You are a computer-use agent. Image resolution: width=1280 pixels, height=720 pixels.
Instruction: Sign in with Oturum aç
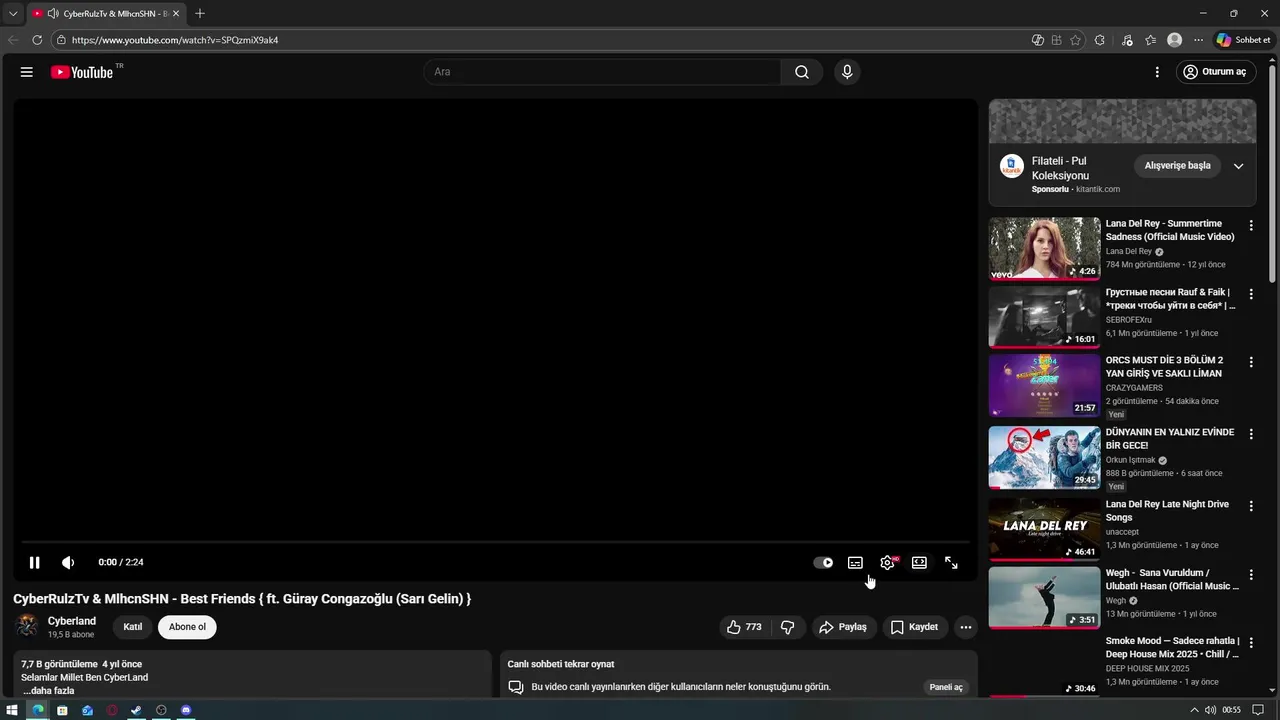pos(1216,72)
